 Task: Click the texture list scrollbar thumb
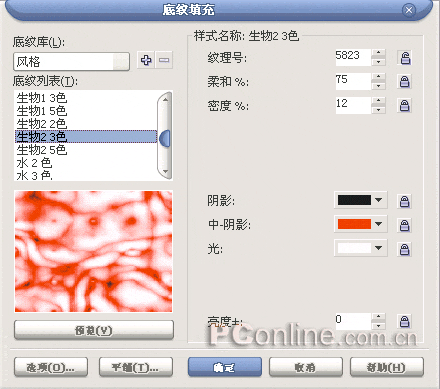coord(165,138)
